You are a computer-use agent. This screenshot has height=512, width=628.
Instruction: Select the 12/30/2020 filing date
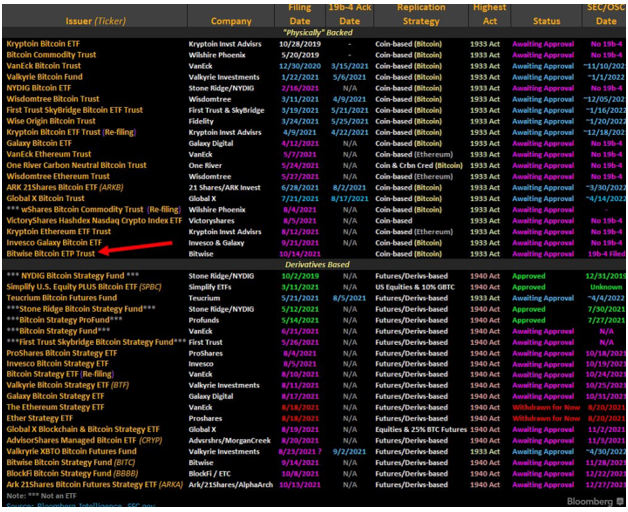[x=300, y=66]
